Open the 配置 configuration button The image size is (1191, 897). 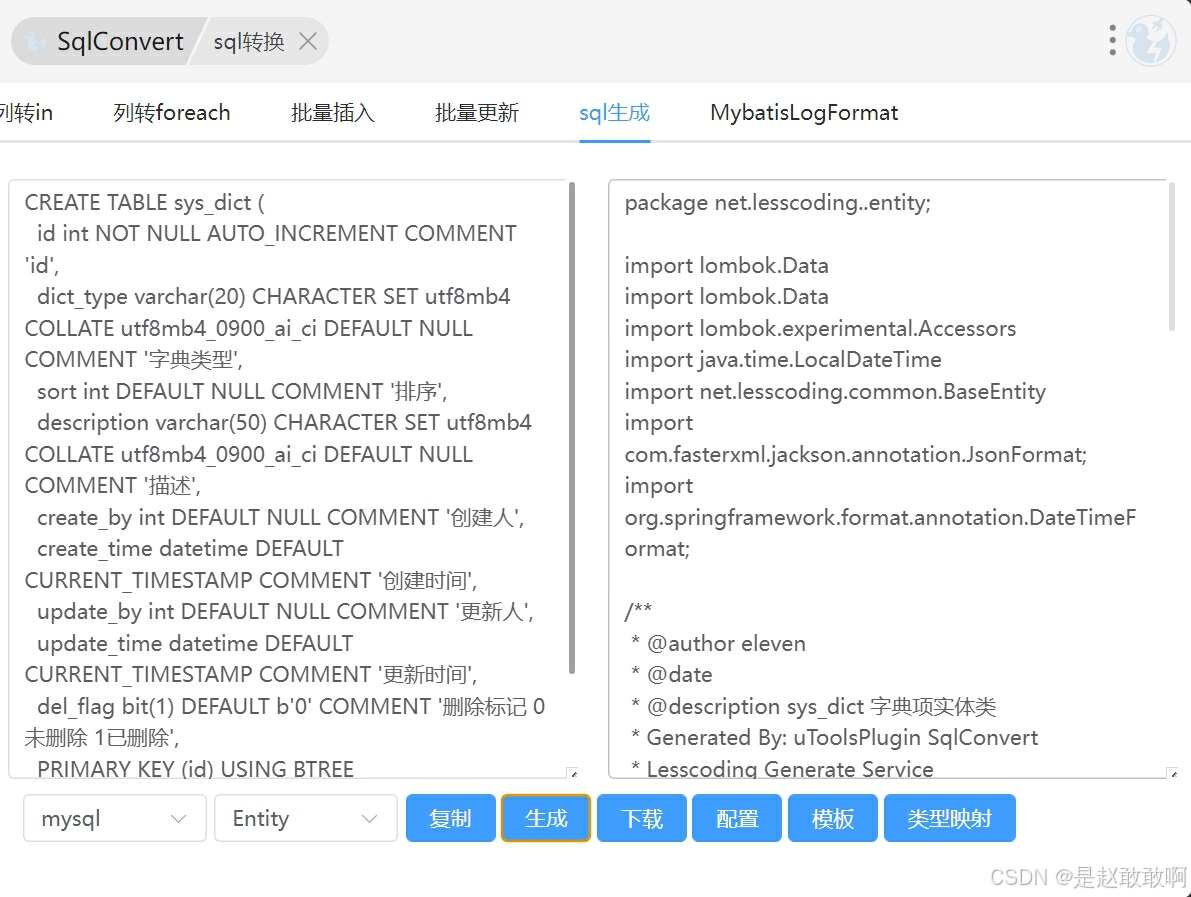point(737,818)
